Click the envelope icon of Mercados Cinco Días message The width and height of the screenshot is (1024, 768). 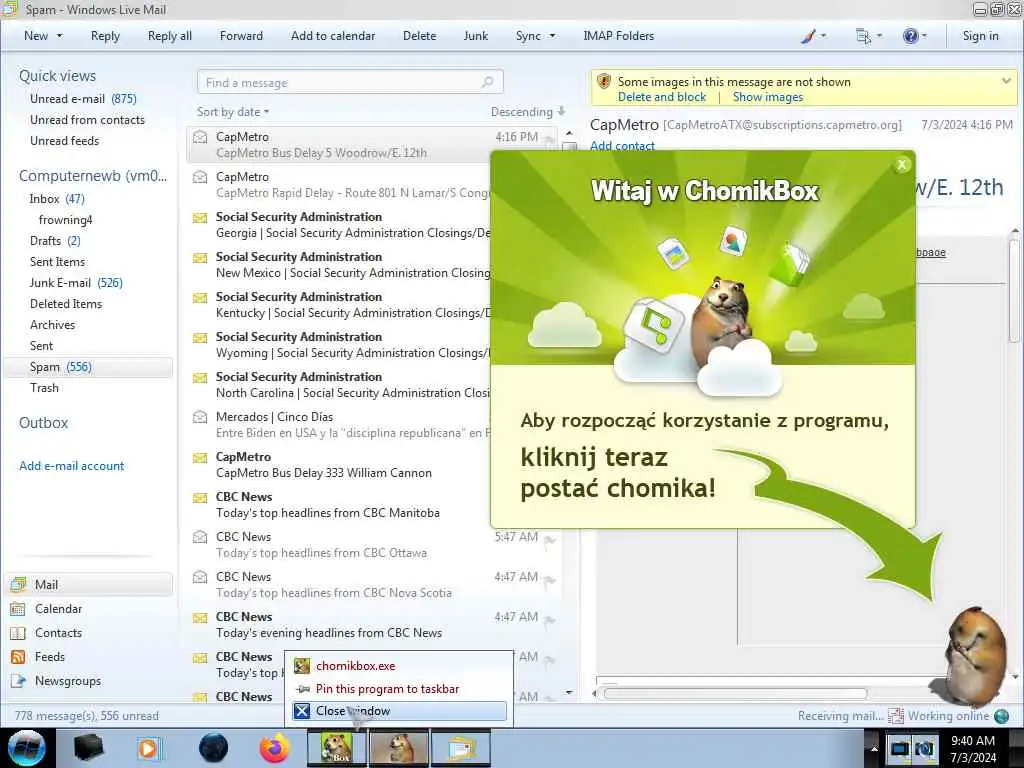coord(200,417)
